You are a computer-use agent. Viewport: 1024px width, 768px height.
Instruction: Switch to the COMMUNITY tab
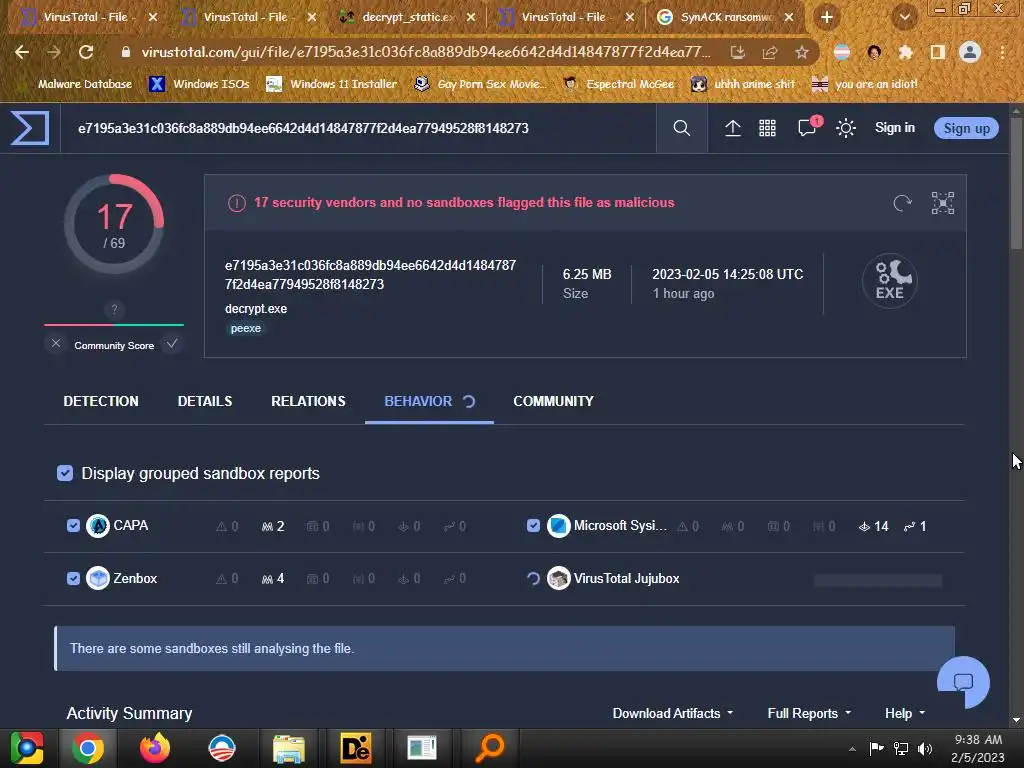coord(553,401)
